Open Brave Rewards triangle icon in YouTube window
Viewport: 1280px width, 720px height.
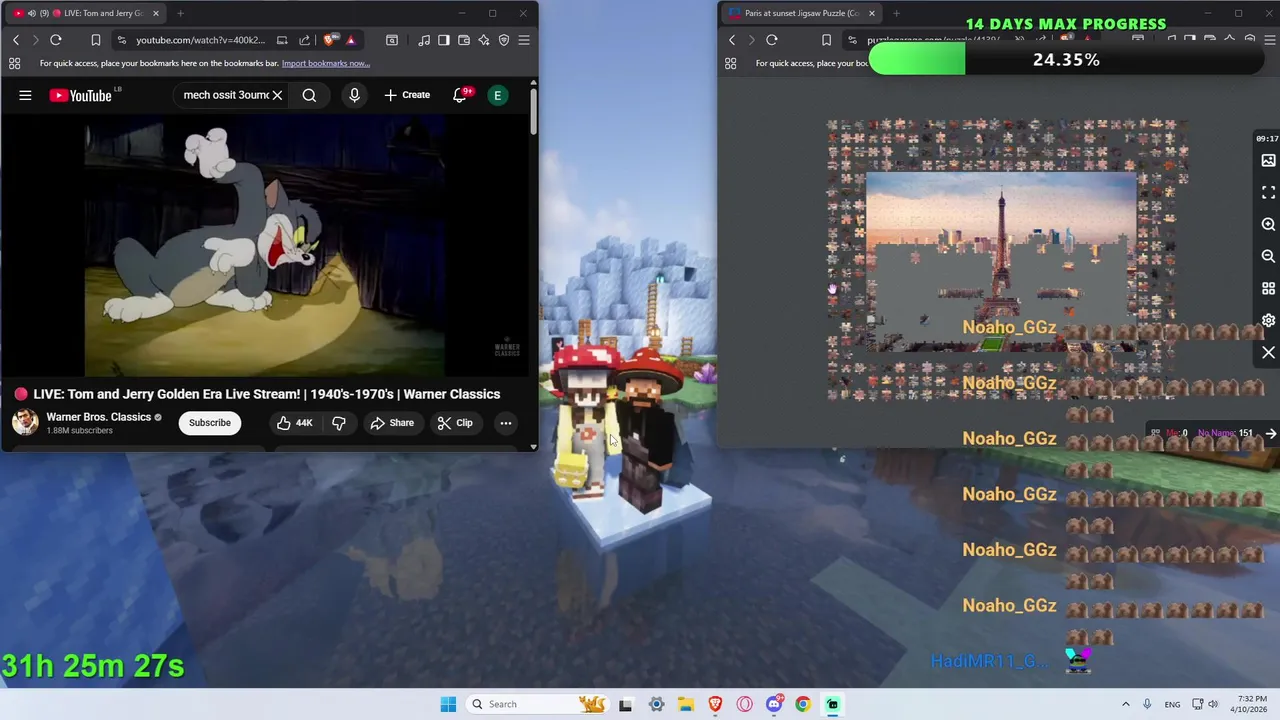tap(351, 40)
